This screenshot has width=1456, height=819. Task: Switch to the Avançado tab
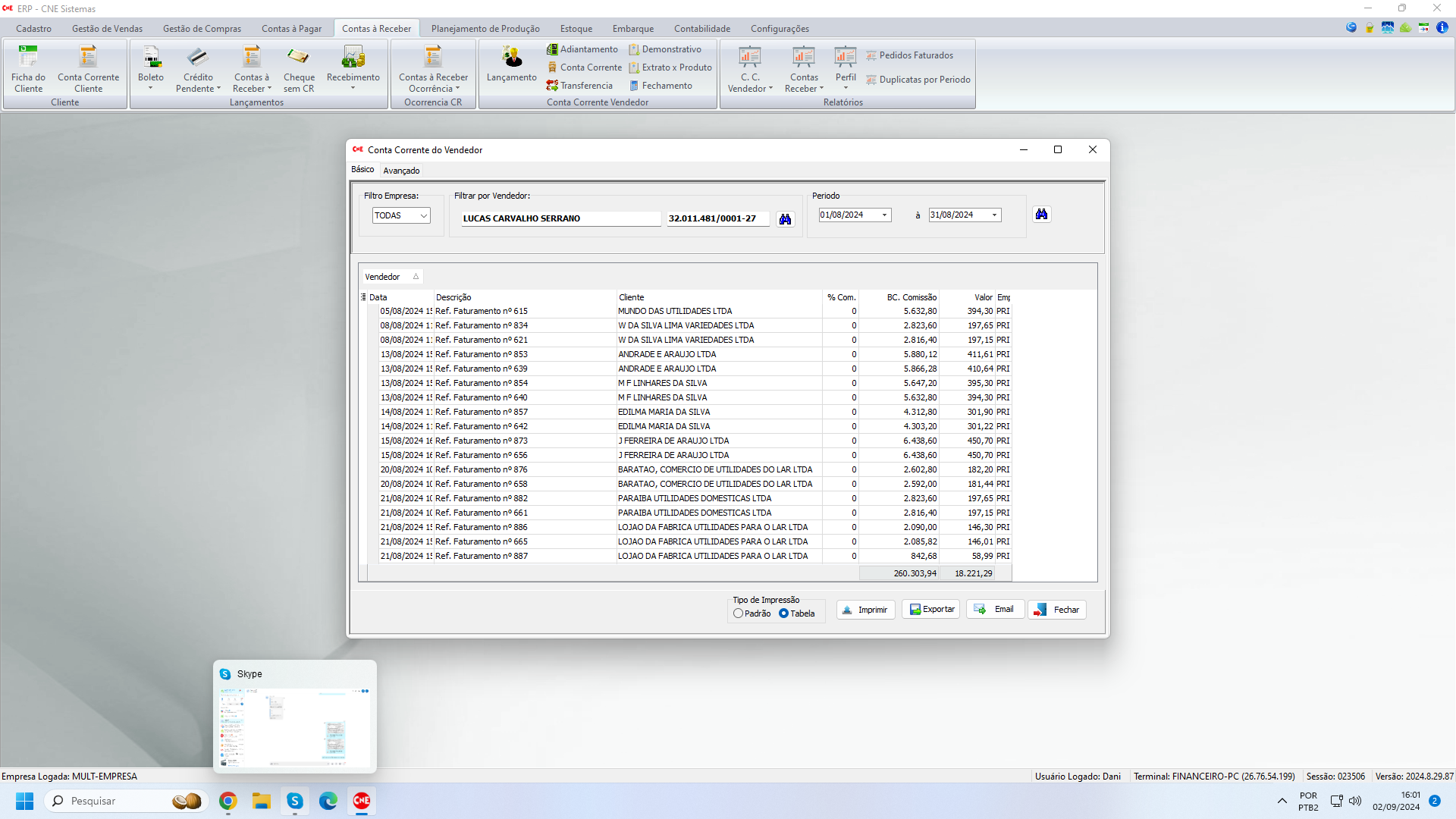point(401,171)
